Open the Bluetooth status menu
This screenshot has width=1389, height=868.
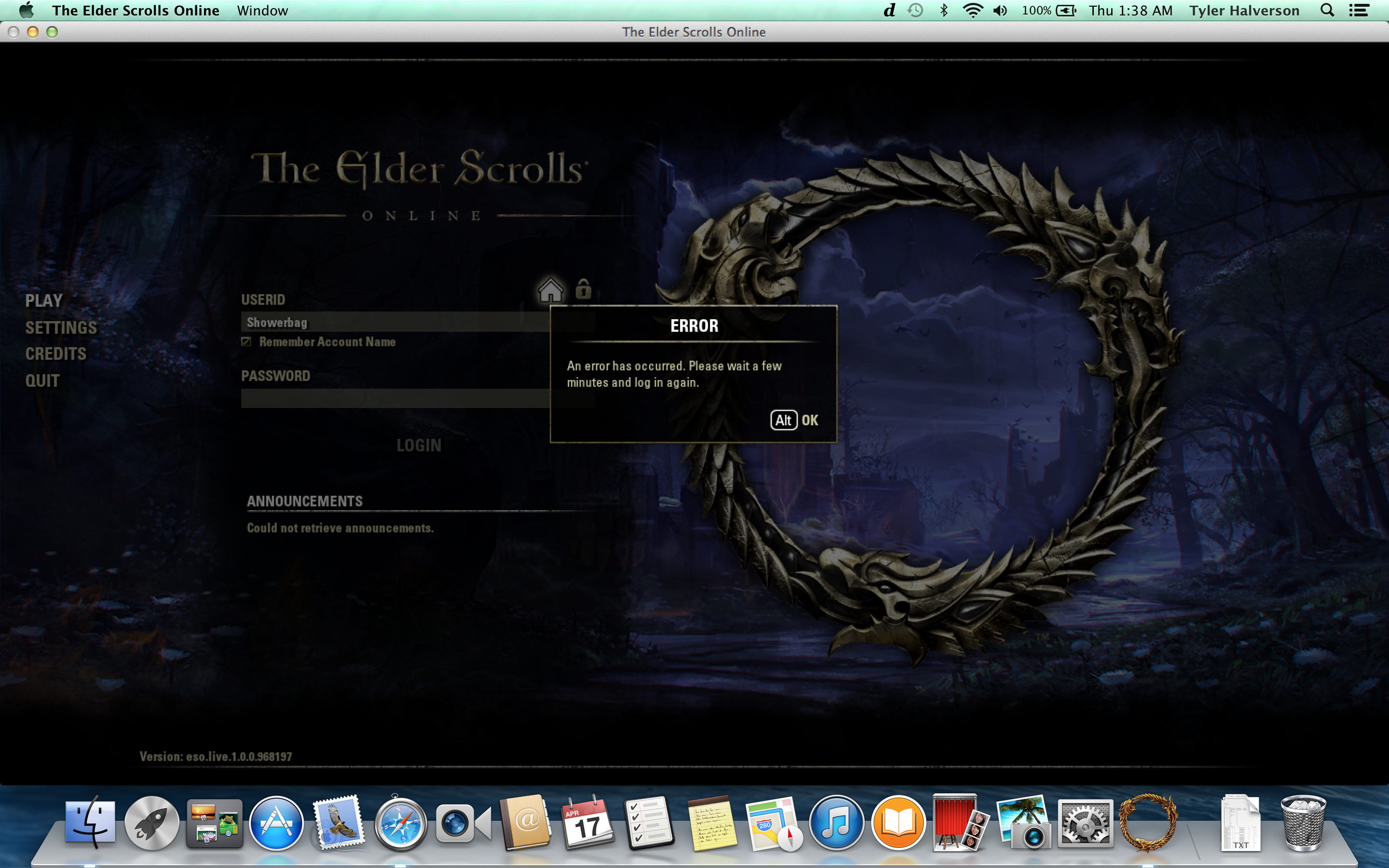click(x=943, y=10)
